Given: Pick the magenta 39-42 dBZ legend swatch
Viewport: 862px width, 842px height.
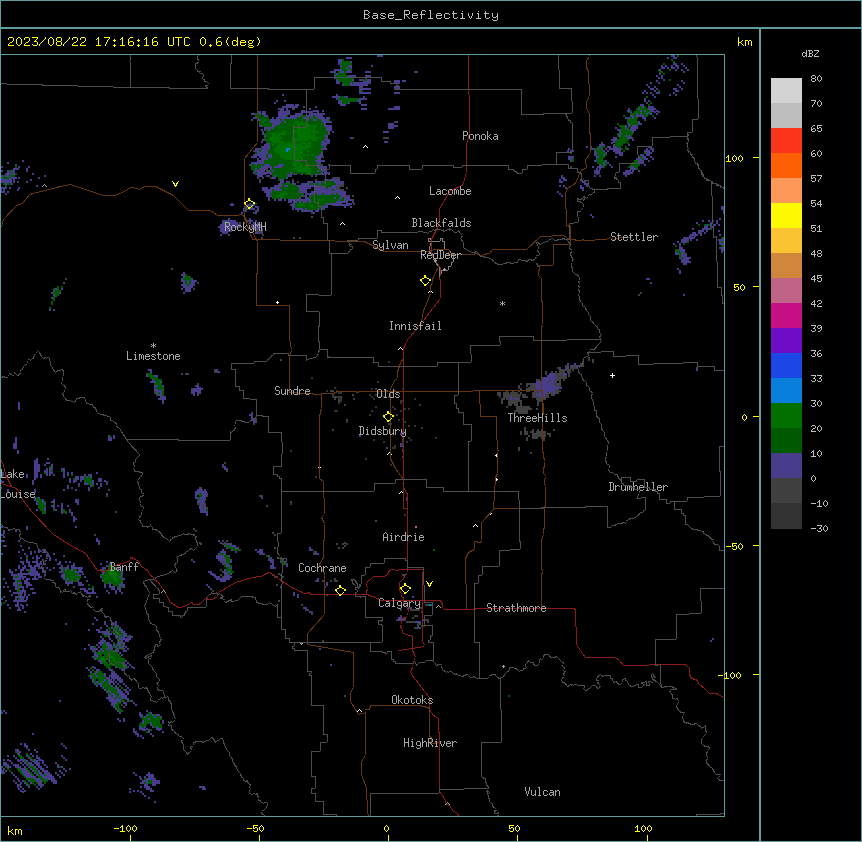Looking at the screenshot, I should (786, 315).
